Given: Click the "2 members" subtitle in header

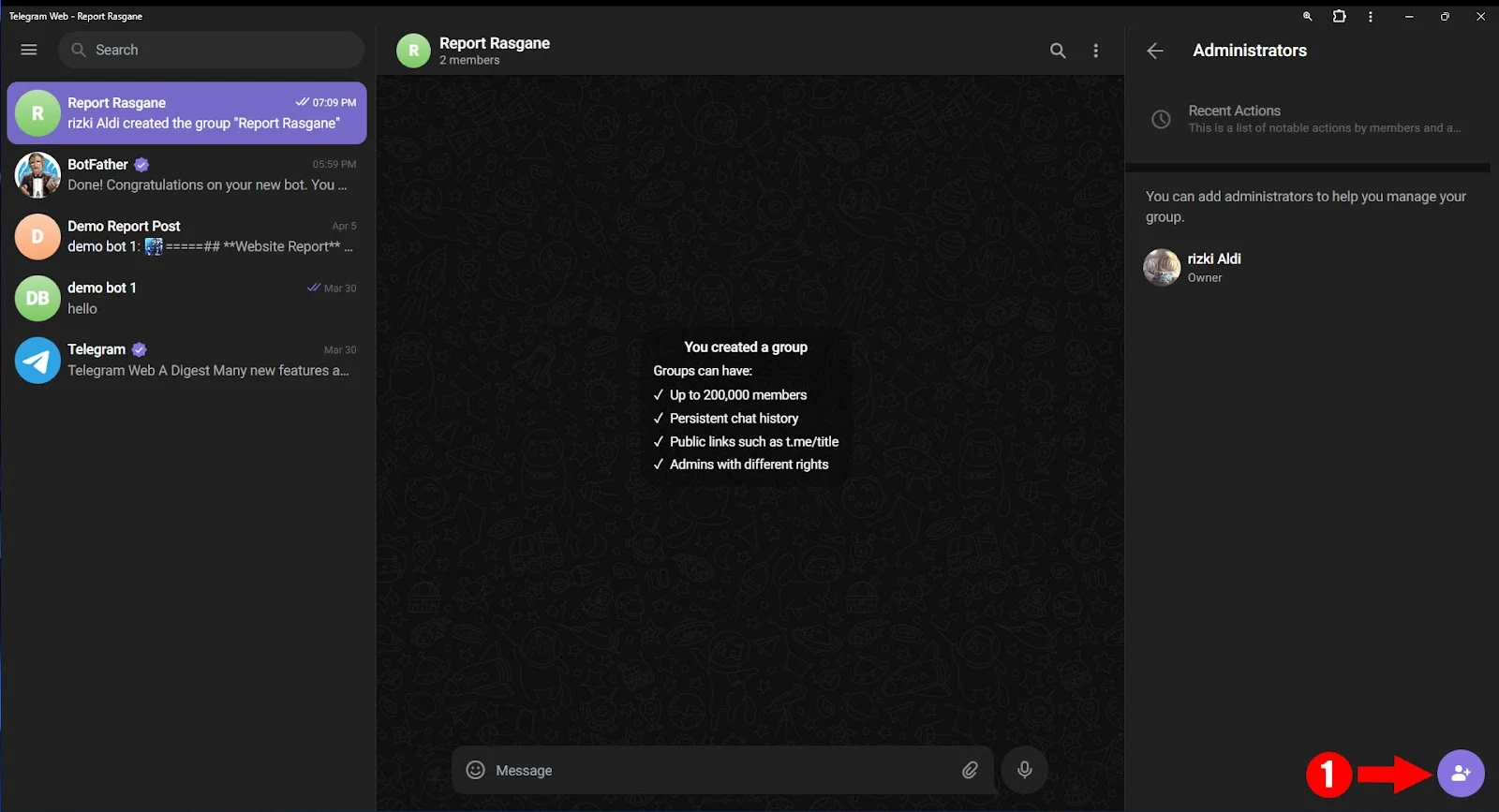Looking at the screenshot, I should coord(469,60).
